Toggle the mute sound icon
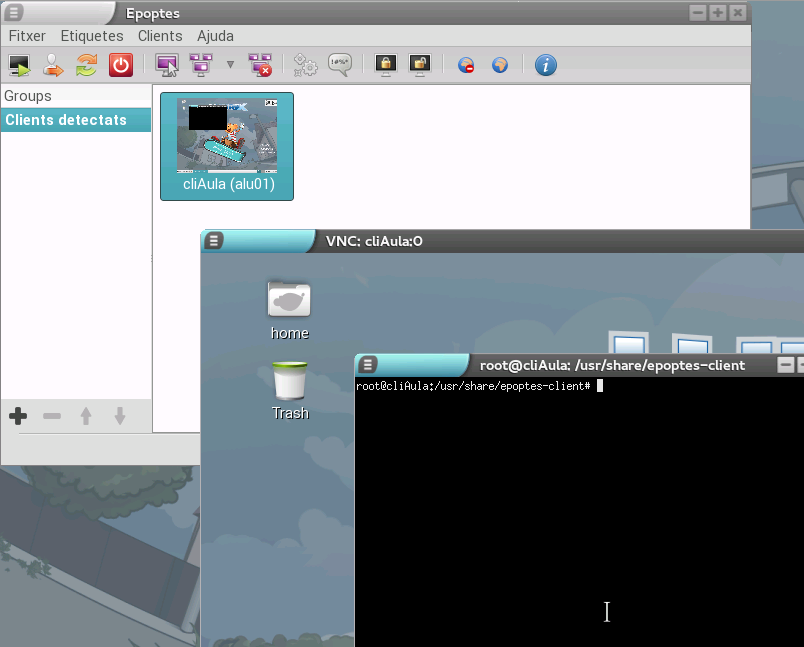 pyautogui.click(x=466, y=66)
